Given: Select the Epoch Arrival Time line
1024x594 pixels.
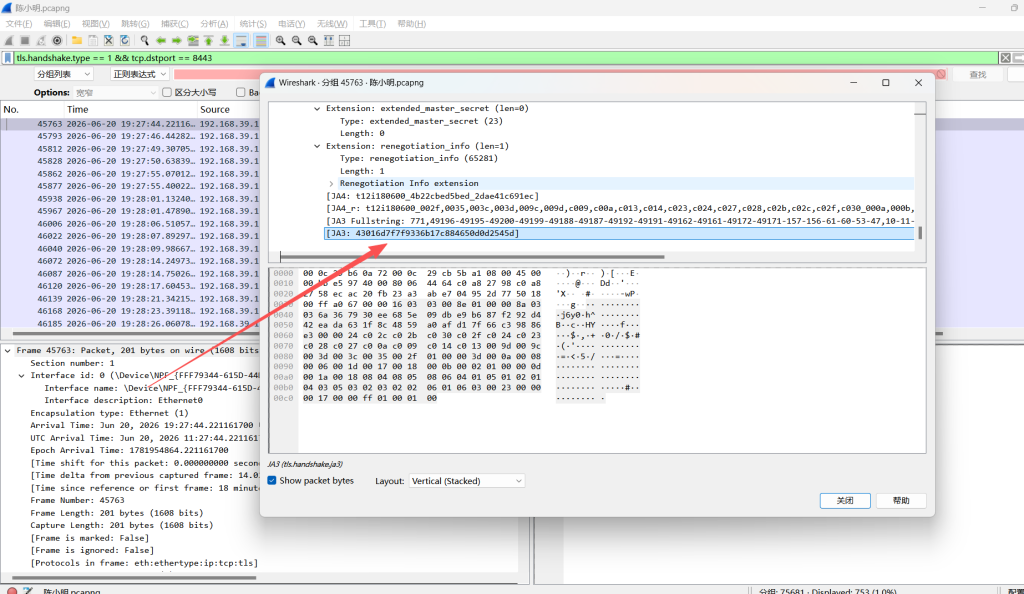Looking at the screenshot, I should (x=129, y=450).
